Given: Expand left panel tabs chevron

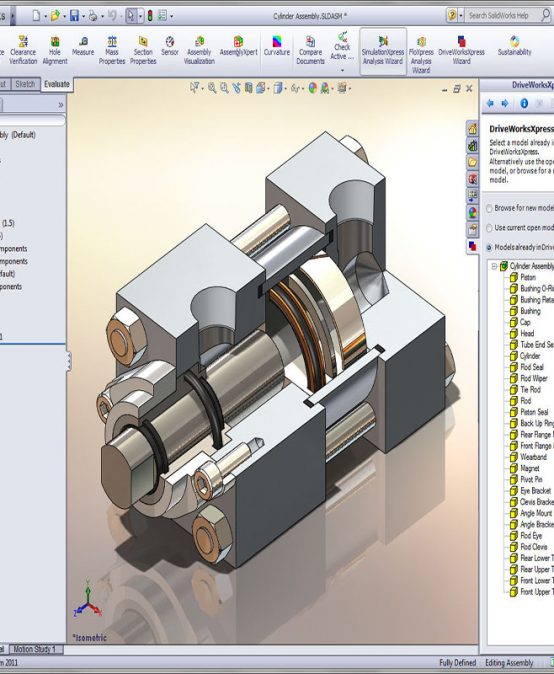Looking at the screenshot, I should pos(61,104).
